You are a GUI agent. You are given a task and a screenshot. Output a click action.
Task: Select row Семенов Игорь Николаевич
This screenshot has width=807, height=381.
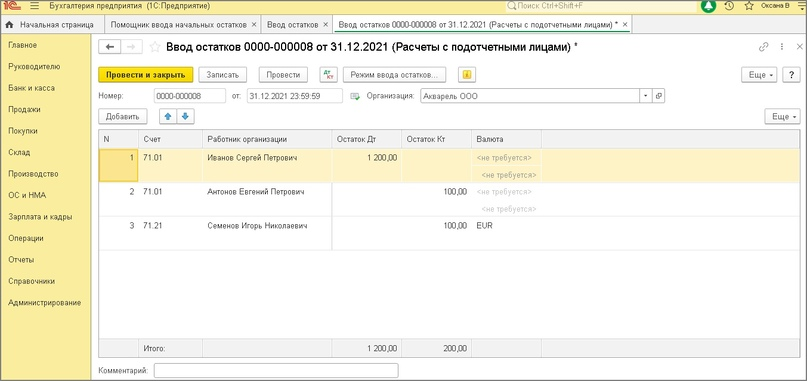449,234
